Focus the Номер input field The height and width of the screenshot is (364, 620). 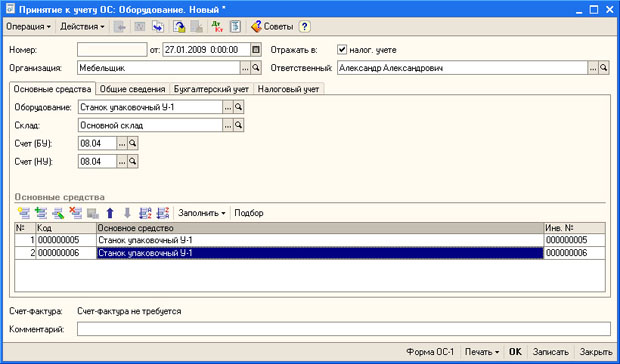112,50
